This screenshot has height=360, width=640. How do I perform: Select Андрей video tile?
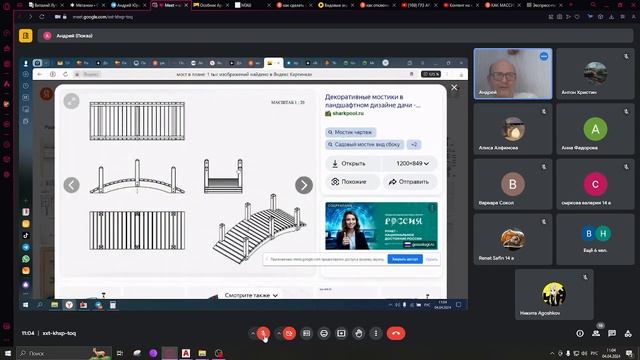coord(513,74)
